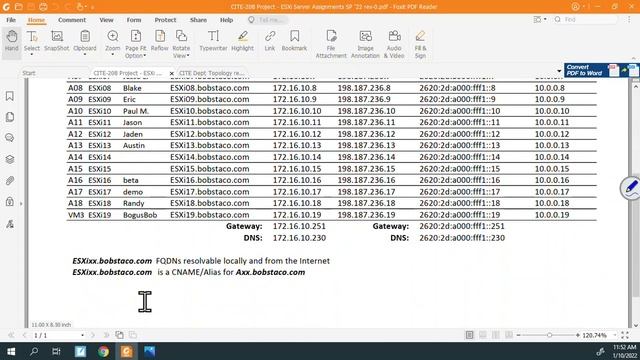Open the Windows Start menu

[11, 351]
